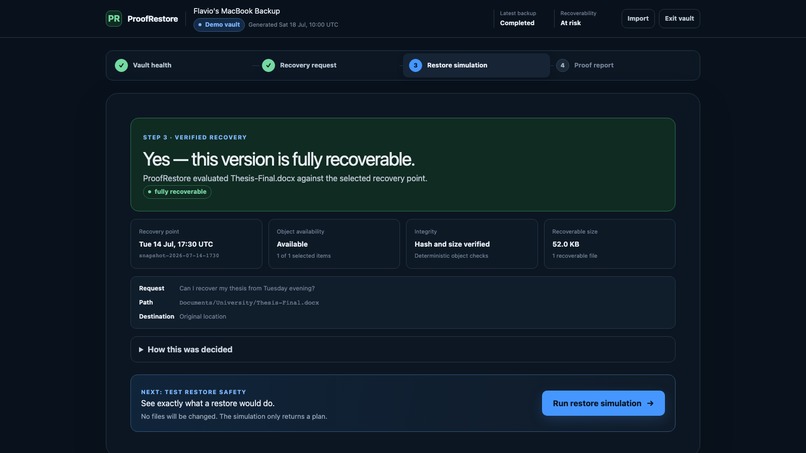Click the Yes this version is fully recoverable heading
The height and width of the screenshot is (453, 806).
(x=279, y=159)
